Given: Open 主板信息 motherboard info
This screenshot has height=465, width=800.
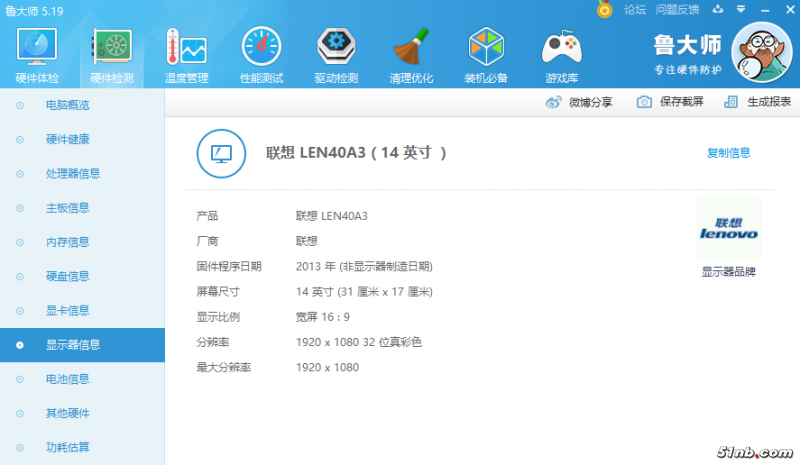Looking at the screenshot, I should tap(67, 208).
